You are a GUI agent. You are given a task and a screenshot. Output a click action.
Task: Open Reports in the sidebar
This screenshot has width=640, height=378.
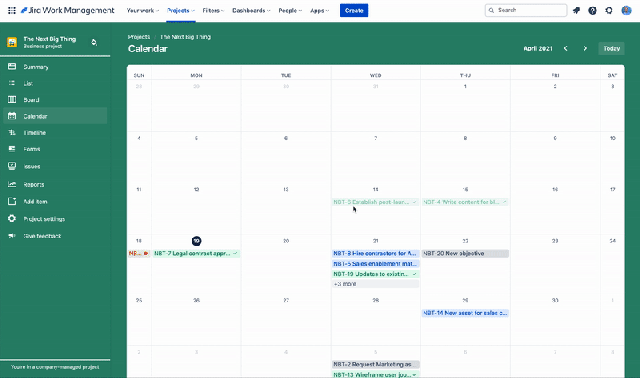tap(34, 185)
